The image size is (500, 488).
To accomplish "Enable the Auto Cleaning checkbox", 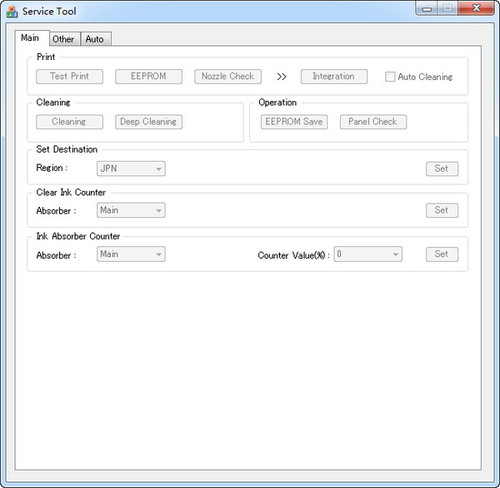I will click(390, 77).
